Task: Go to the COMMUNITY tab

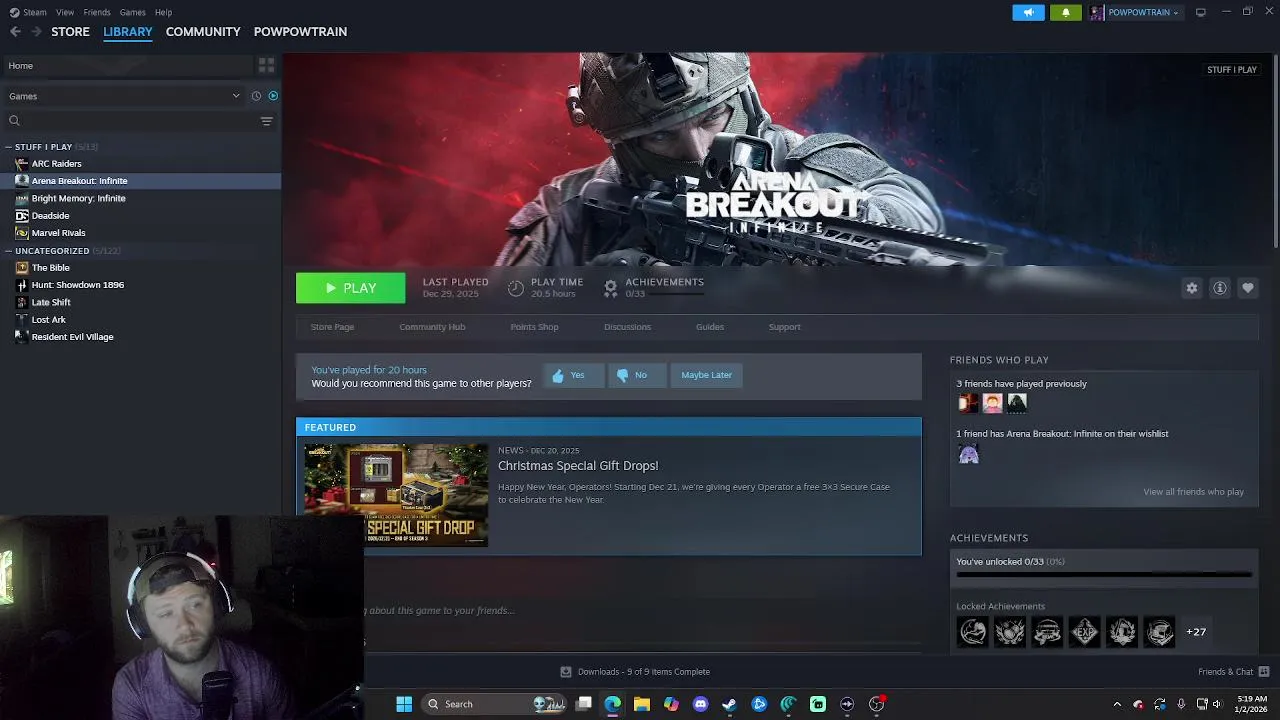Action: tap(203, 32)
